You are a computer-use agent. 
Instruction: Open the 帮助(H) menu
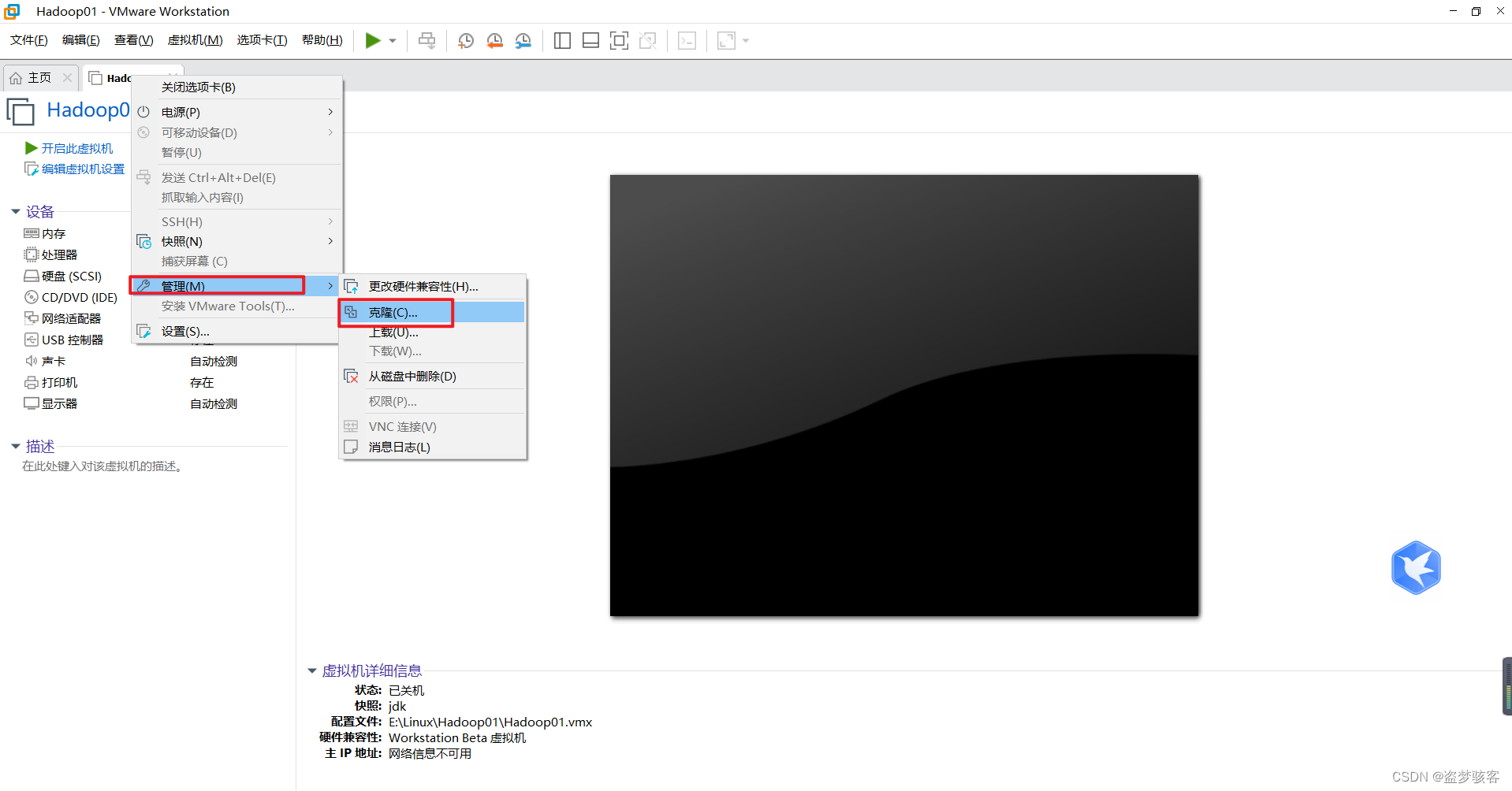[322, 40]
